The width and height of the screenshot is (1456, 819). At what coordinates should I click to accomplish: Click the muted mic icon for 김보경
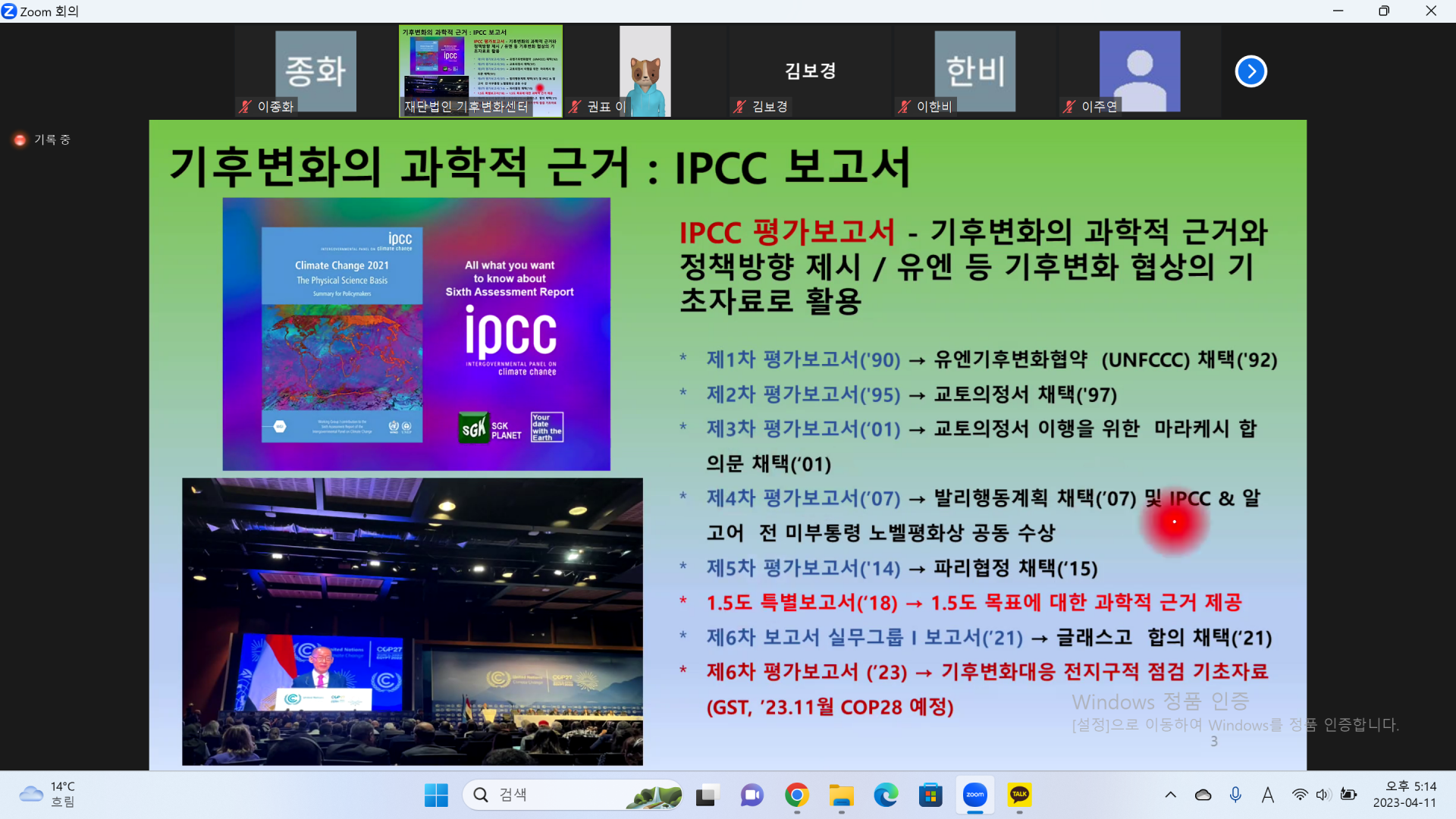point(739,107)
